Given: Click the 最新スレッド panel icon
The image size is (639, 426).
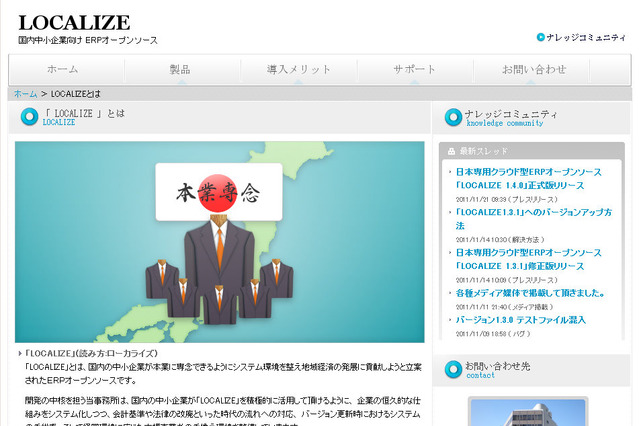Looking at the screenshot, I should click(x=451, y=152).
